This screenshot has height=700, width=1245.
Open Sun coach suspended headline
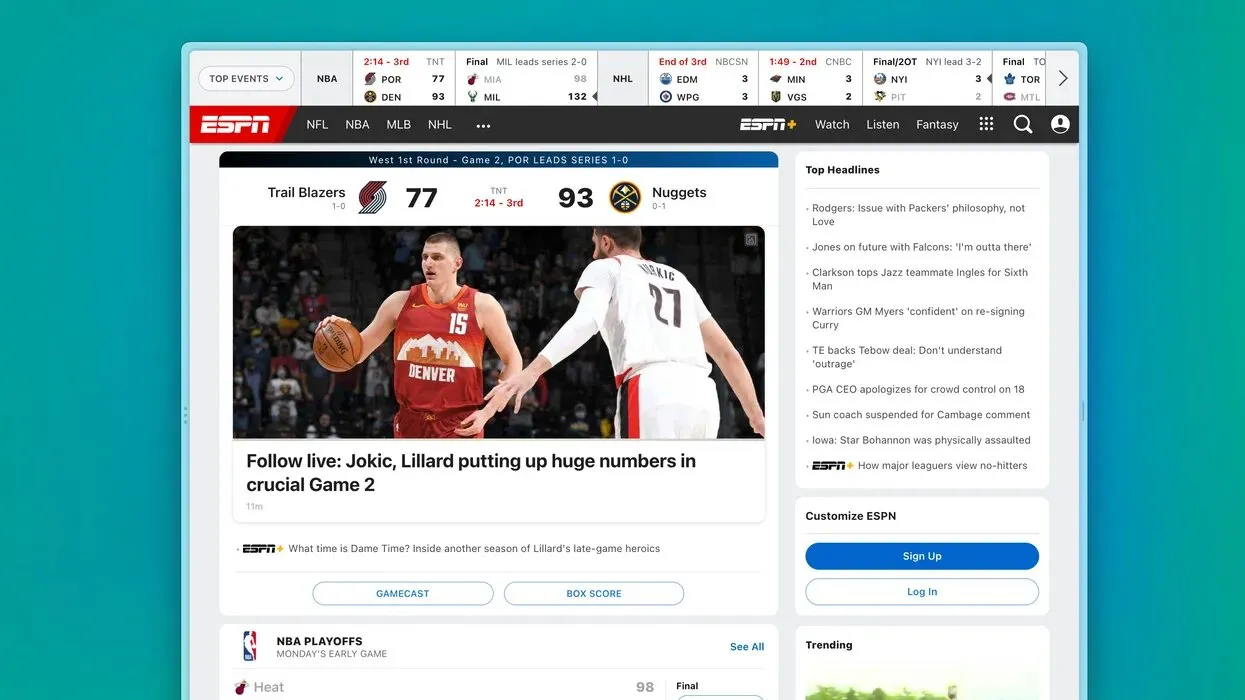921,415
